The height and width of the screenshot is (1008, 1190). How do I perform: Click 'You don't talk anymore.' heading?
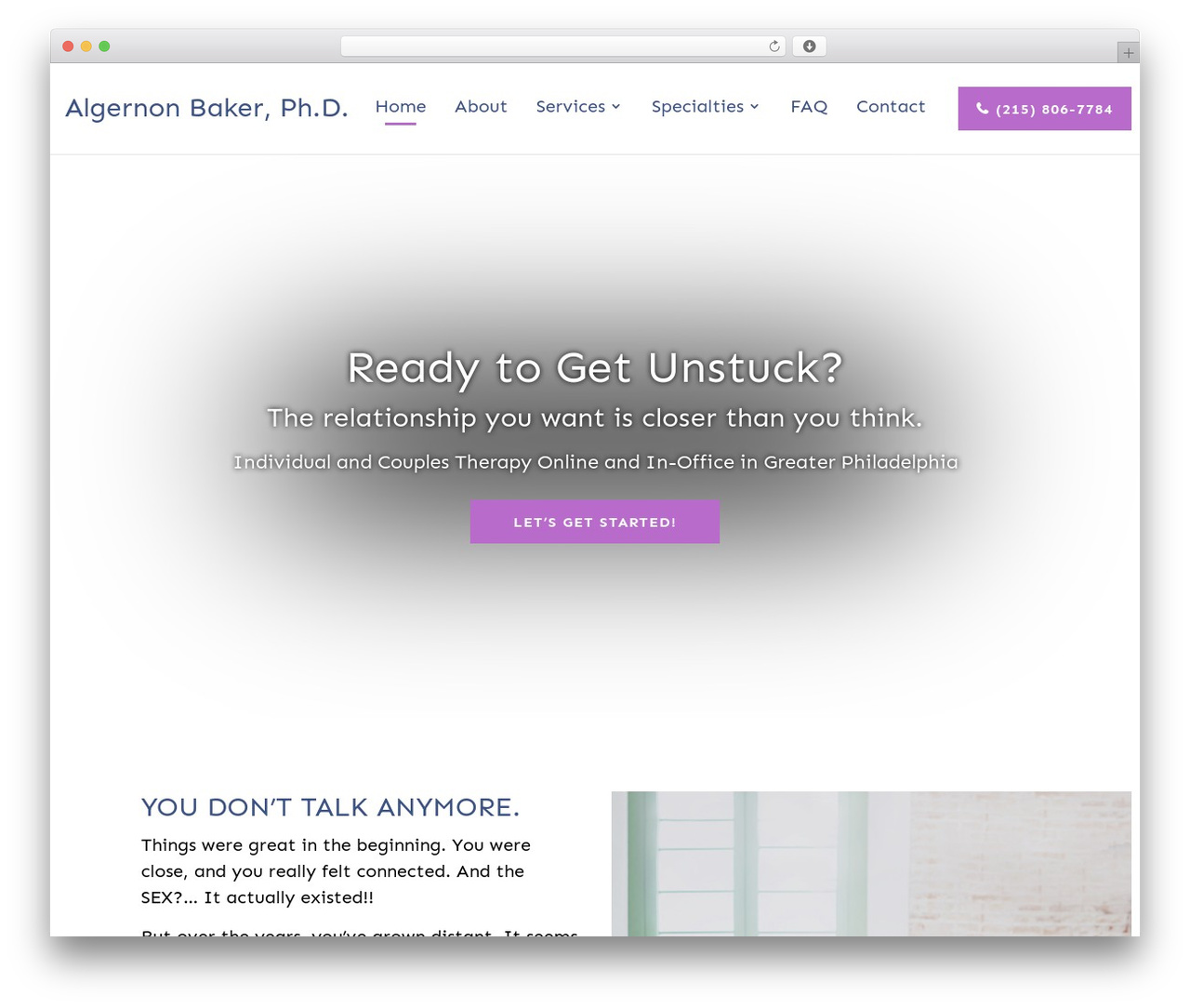tap(330, 807)
